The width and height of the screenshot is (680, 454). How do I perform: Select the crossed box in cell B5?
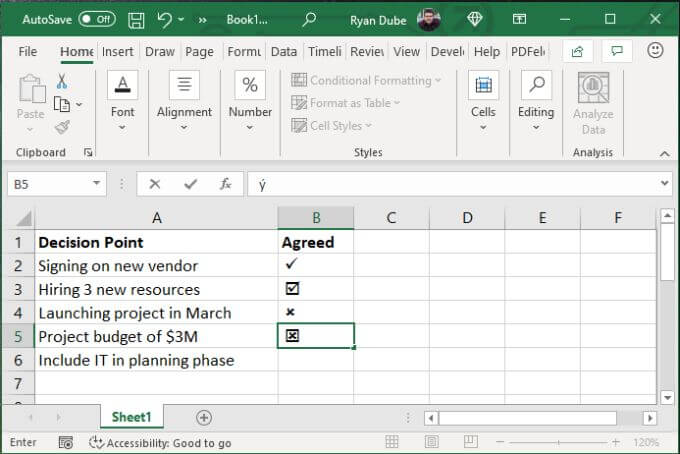click(292, 336)
